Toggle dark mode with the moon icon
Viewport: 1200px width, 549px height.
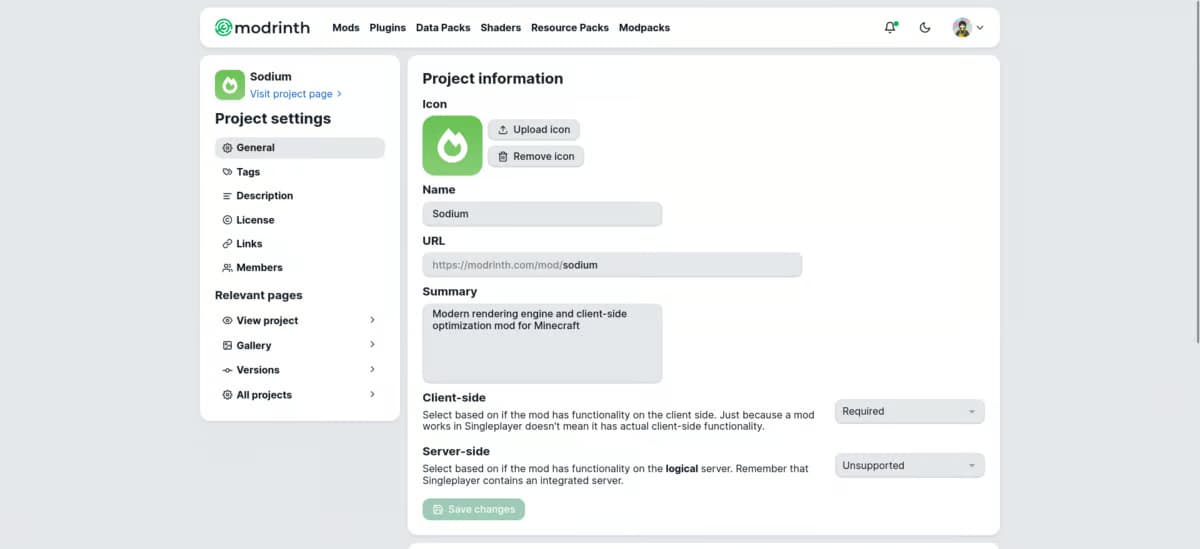coord(925,28)
